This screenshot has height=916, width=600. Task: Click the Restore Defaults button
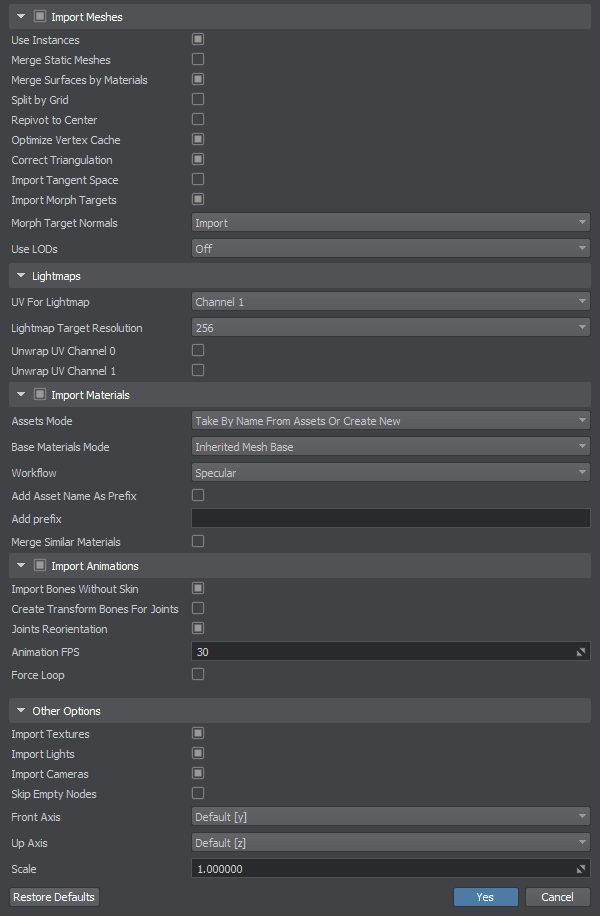click(x=55, y=897)
